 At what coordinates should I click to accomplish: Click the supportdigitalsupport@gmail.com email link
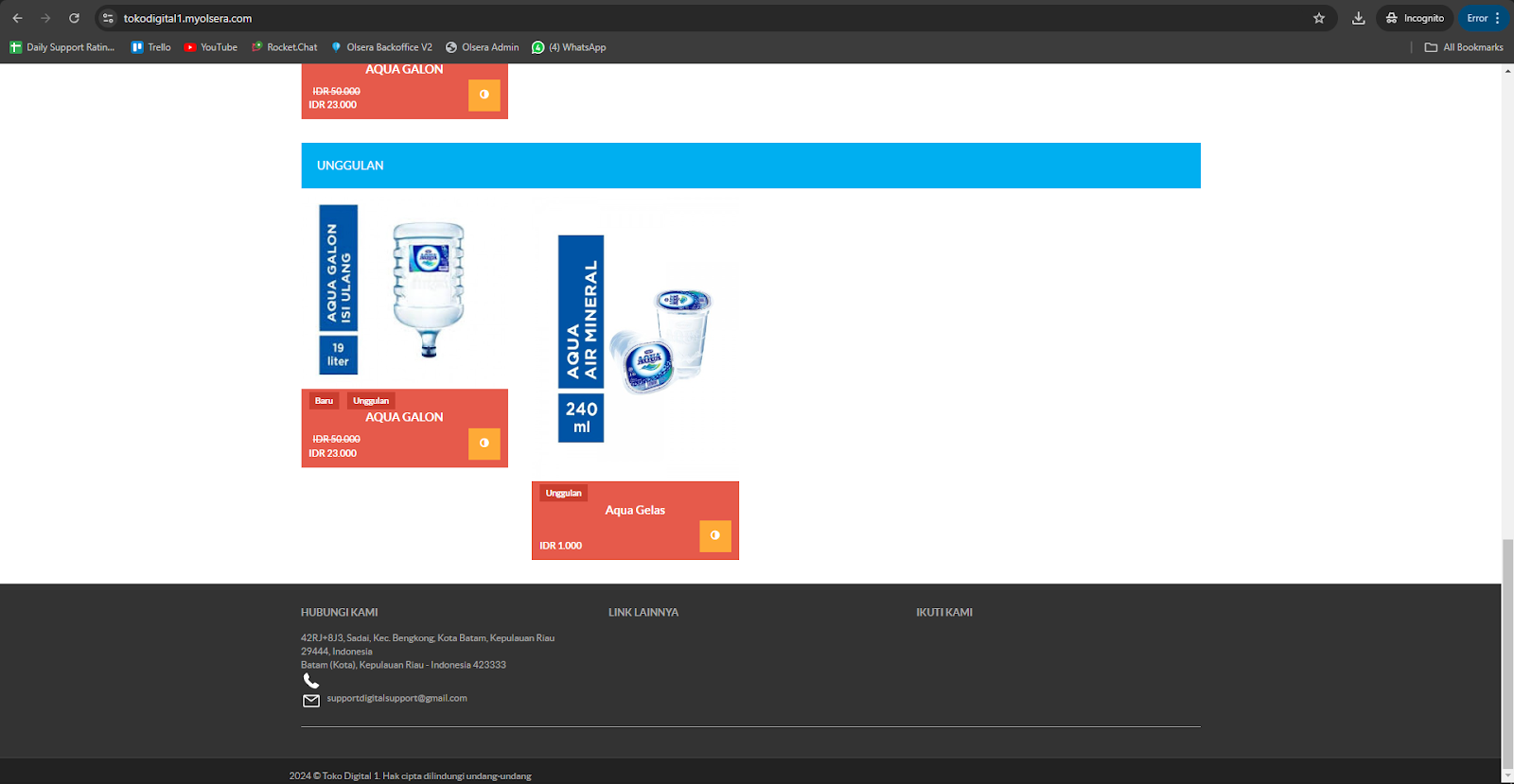[x=397, y=699]
